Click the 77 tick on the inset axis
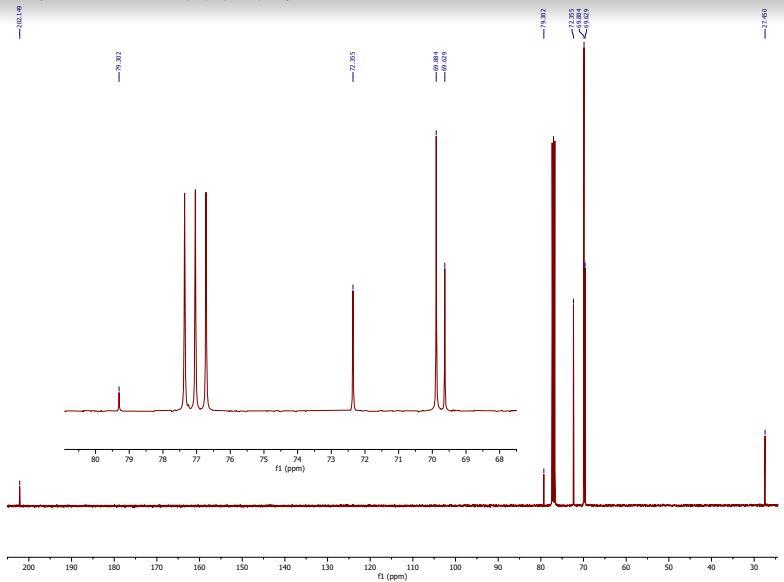Viewport: 784px width, 582px height. tap(196, 459)
